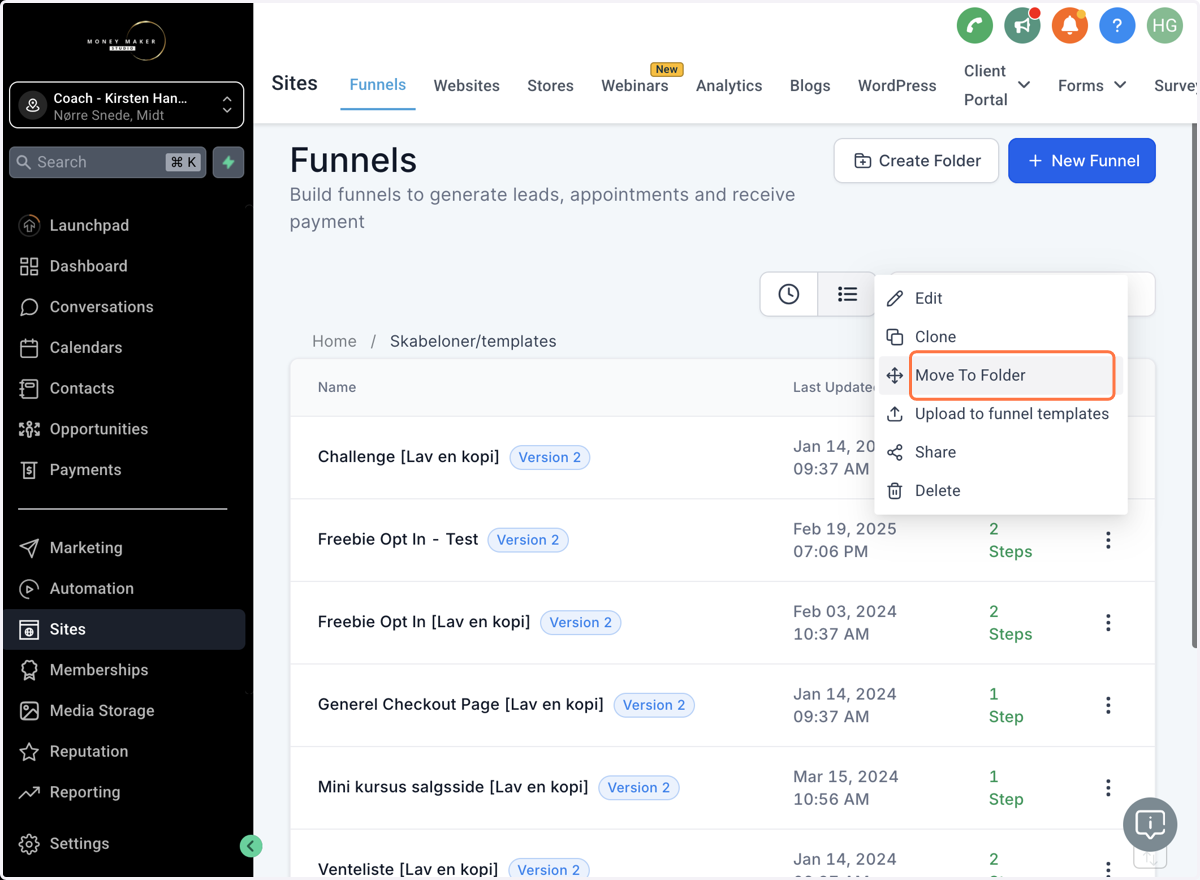The height and width of the screenshot is (880, 1200).
Task: Switch to the Blogs tab
Action: pyautogui.click(x=810, y=86)
